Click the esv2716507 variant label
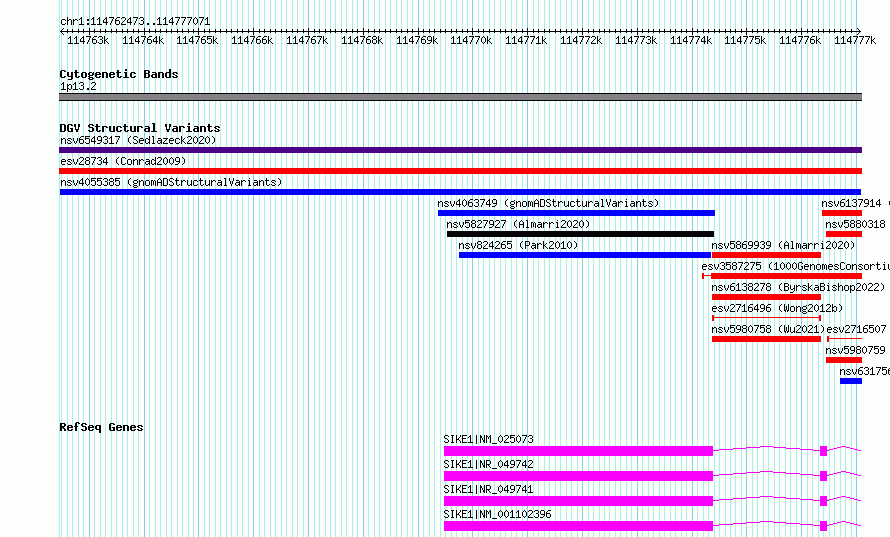 tap(856, 329)
